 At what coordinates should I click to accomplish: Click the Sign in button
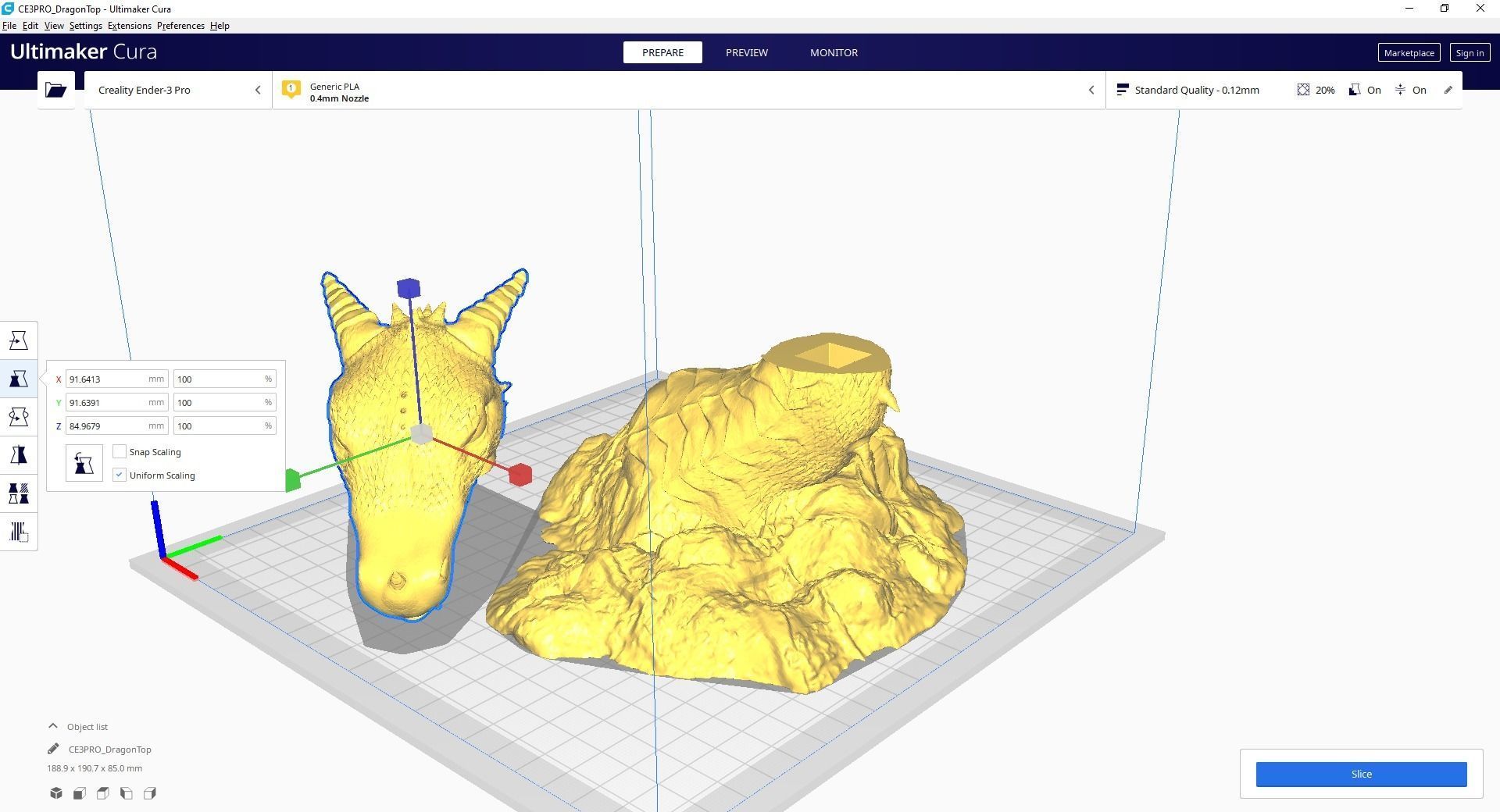pyautogui.click(x=1470, y=52)
